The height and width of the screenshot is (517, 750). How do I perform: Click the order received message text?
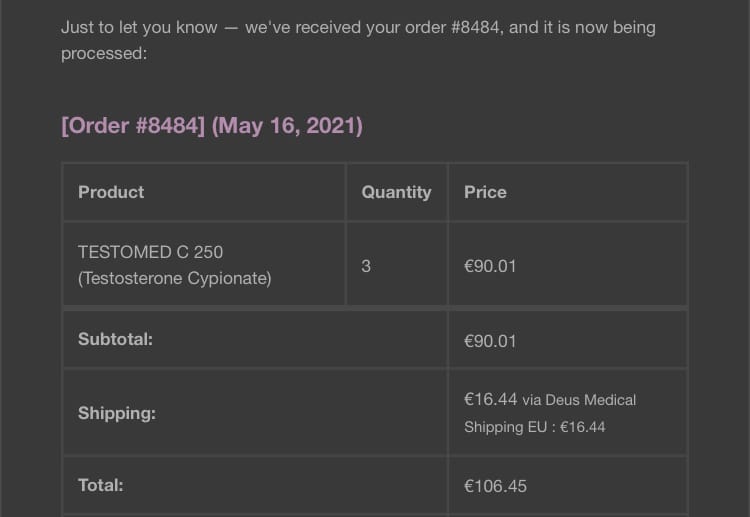click(x=358, y=40)
